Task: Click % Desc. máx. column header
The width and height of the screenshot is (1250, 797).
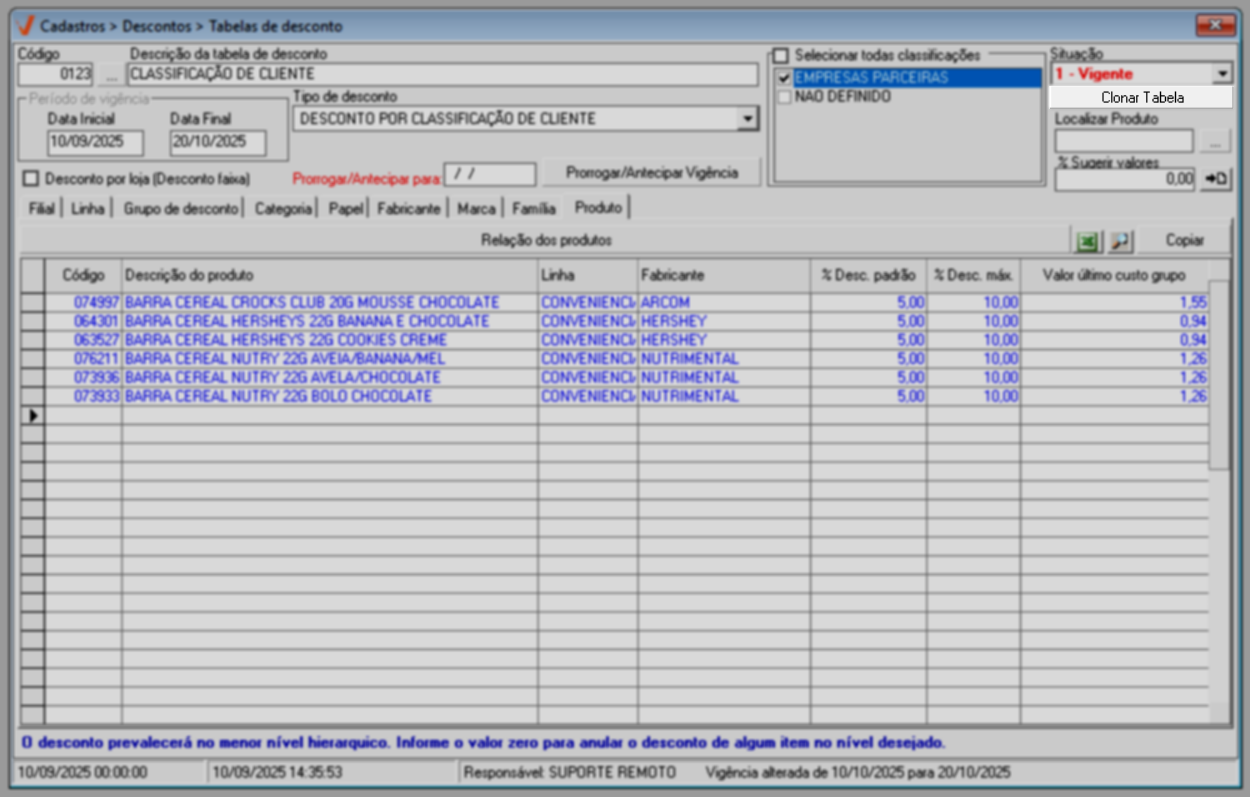Action: coord(973,275)
